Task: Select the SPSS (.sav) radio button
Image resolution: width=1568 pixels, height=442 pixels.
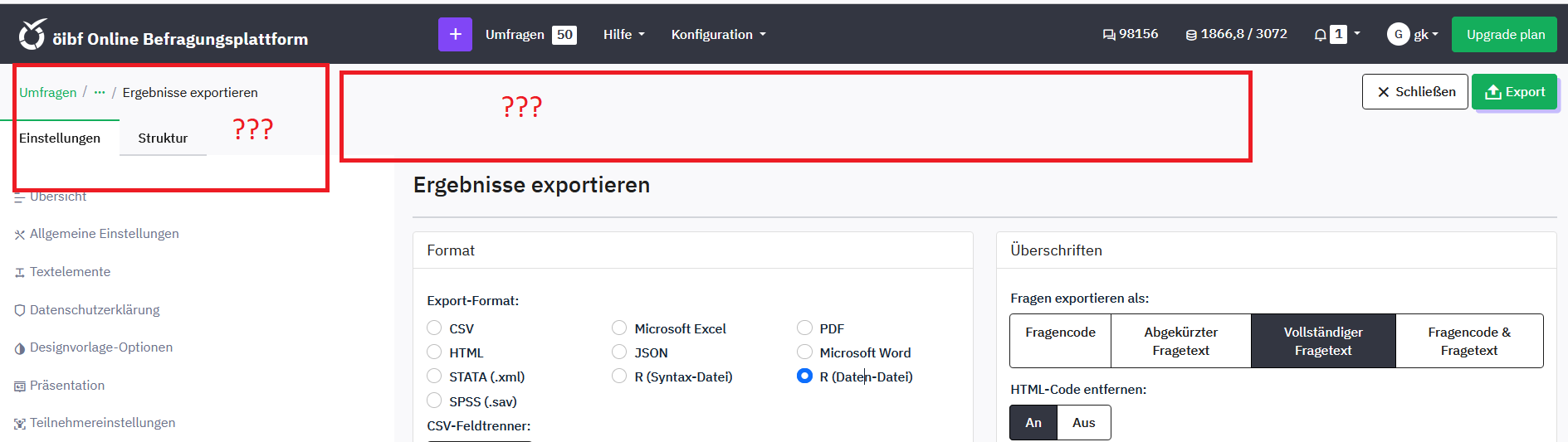Action: click(434, 401)
